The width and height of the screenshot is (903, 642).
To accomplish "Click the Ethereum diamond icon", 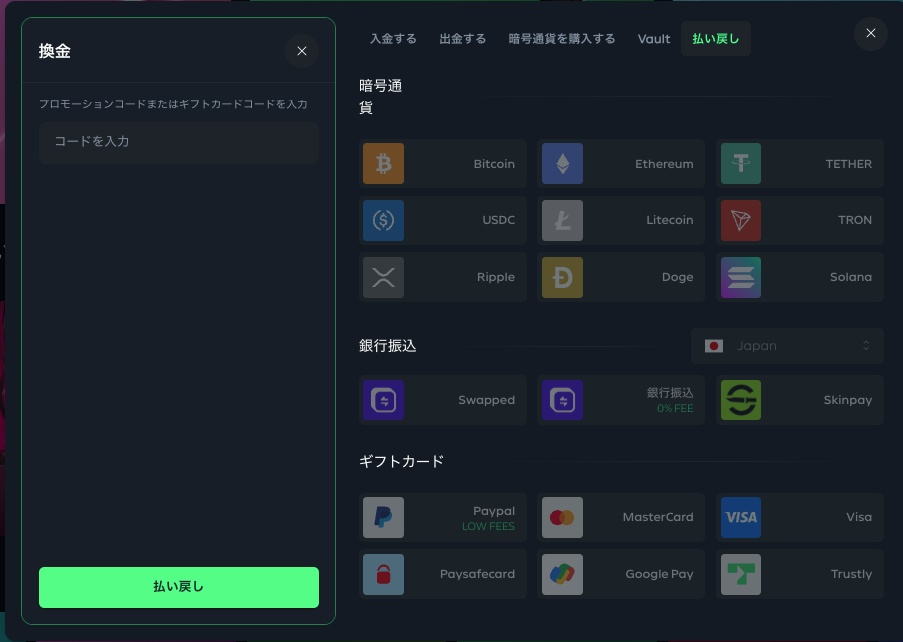I will coord(563,164).
